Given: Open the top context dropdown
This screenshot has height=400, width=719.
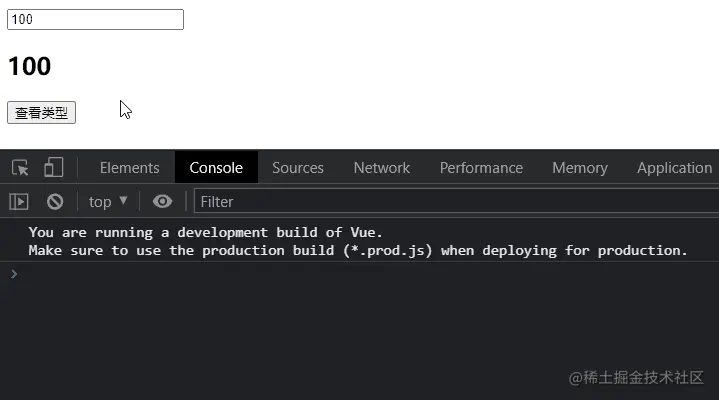Looking at the screenshot, I should (x=108, y=201).
